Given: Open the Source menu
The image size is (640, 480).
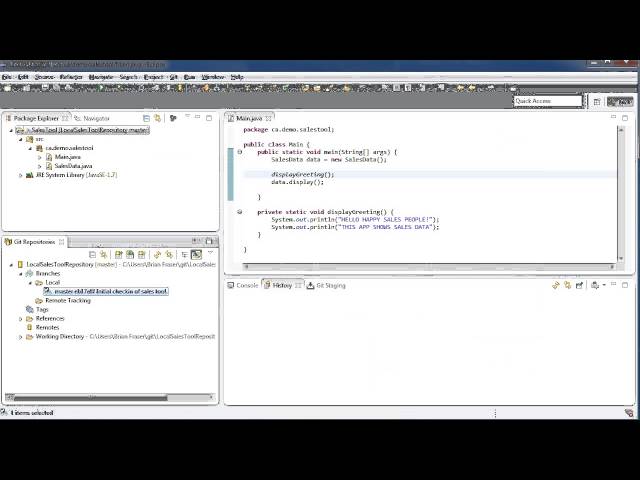Looking at the screenshot, I should pyautogui.click(x=44, y=77).
